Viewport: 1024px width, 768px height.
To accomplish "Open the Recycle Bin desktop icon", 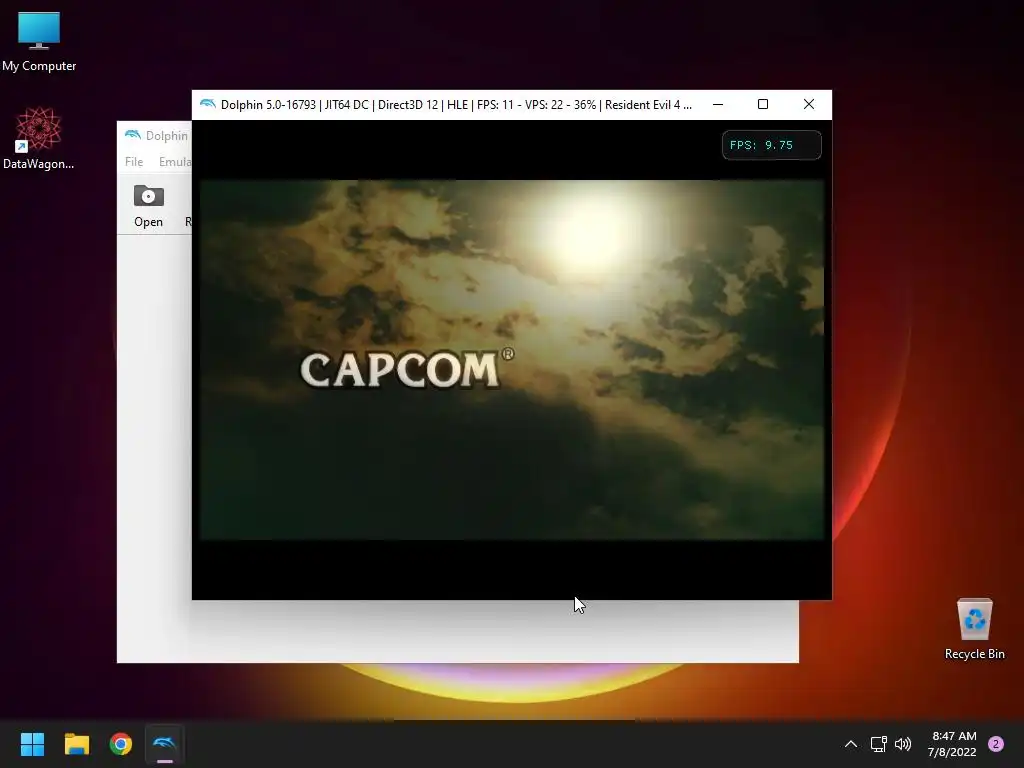I will pos(974,628).
